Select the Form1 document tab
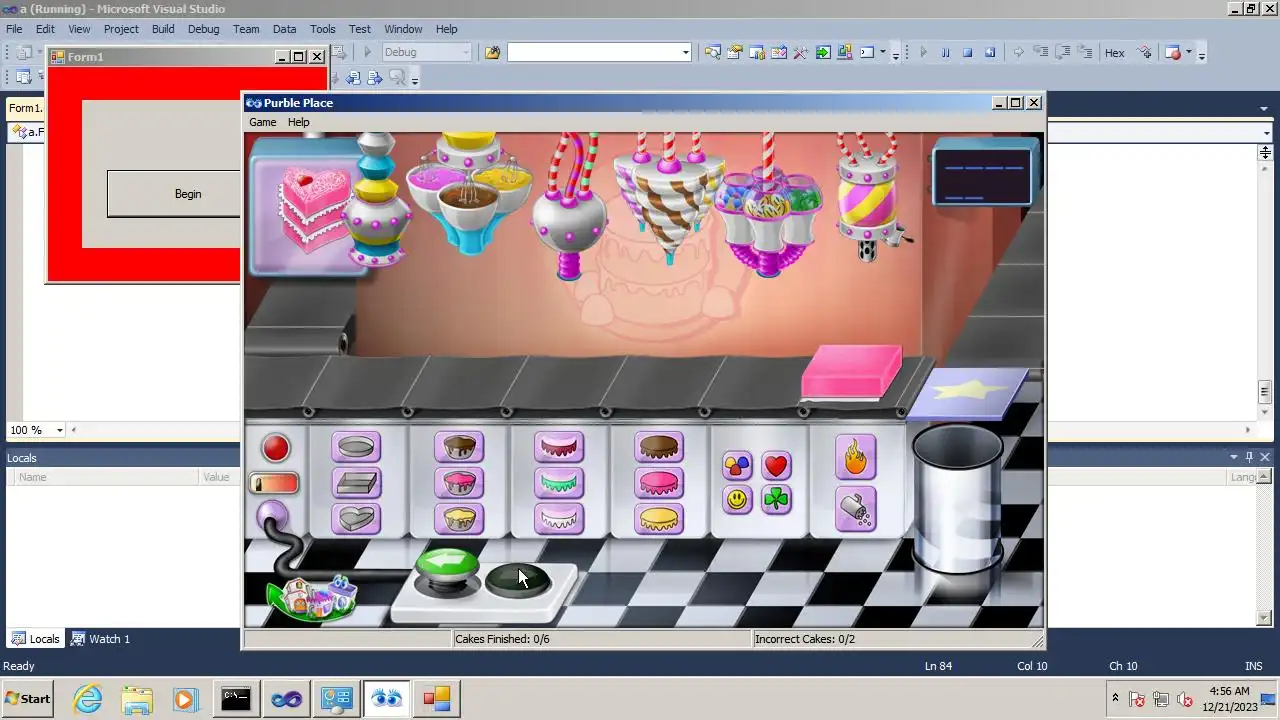The image size is (1280, 720). pyautogui.click(x=25, y=108)
